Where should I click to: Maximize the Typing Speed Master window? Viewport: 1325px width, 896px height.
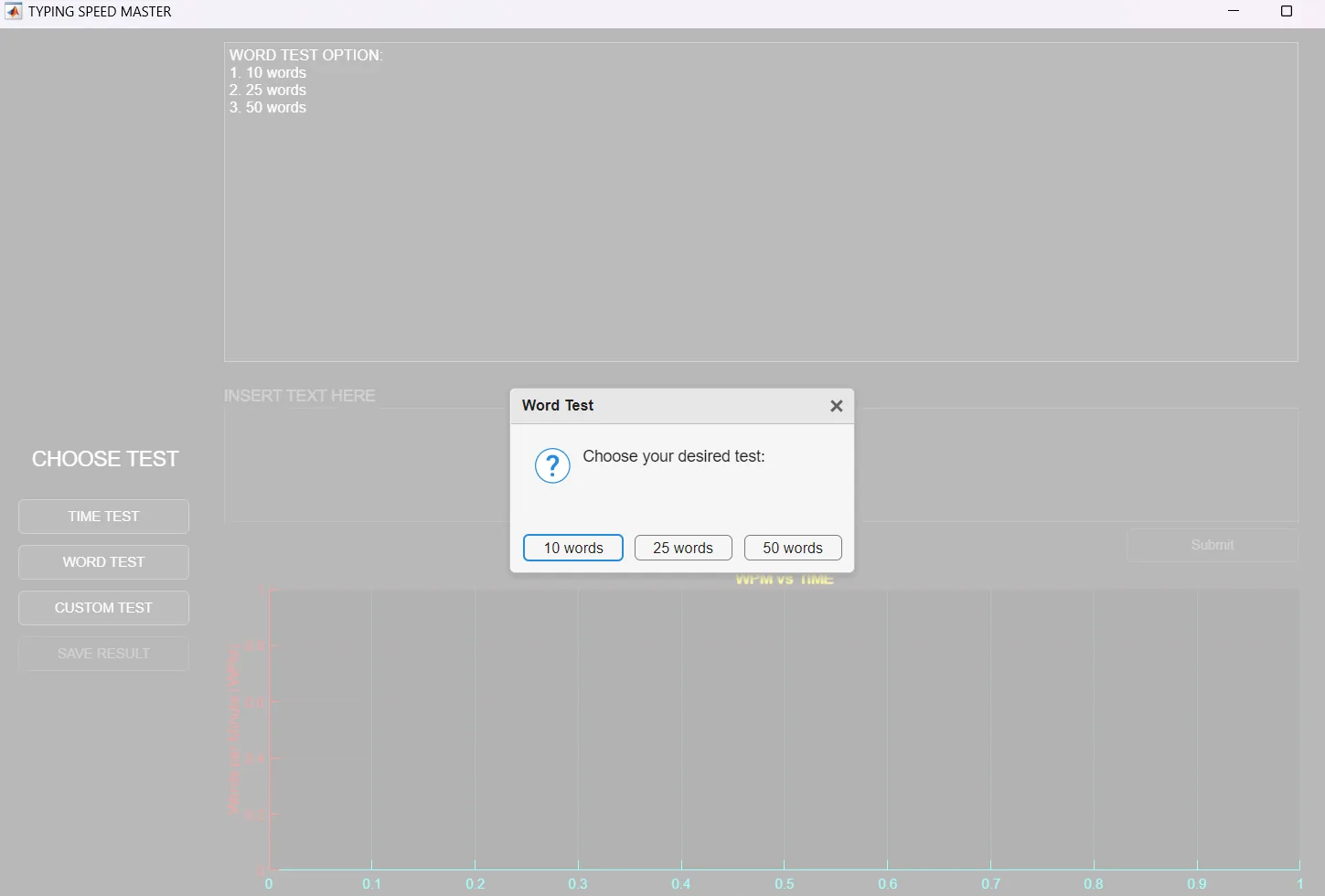(x=1287, y=11)
